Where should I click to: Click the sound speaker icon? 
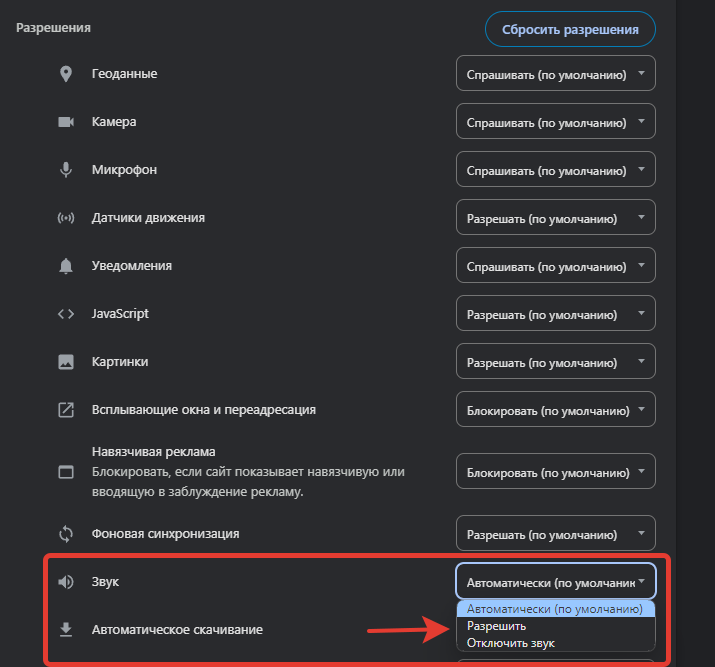tap(66, 582)
